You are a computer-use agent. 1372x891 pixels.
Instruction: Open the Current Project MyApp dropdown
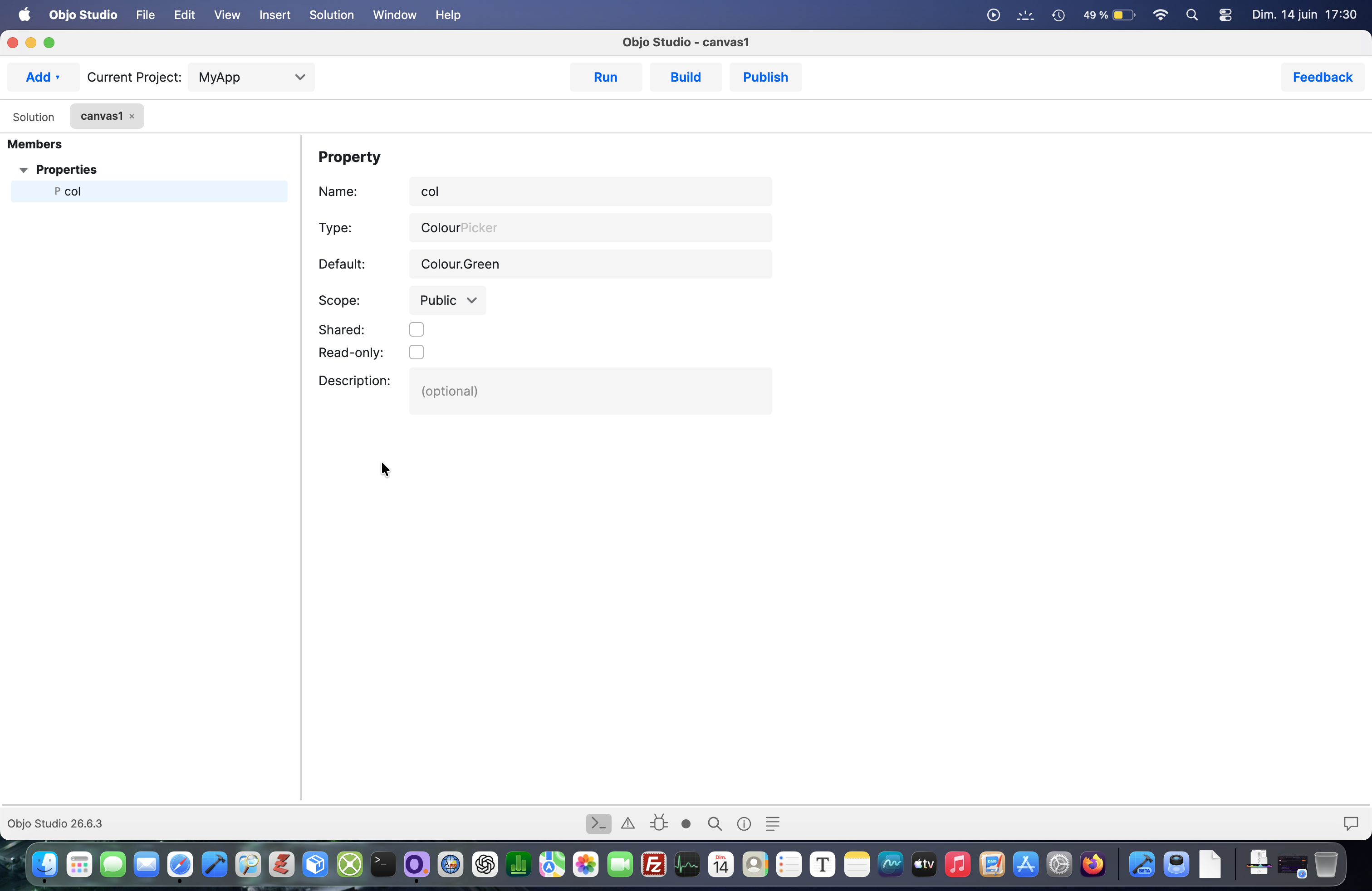pos(251,77)
